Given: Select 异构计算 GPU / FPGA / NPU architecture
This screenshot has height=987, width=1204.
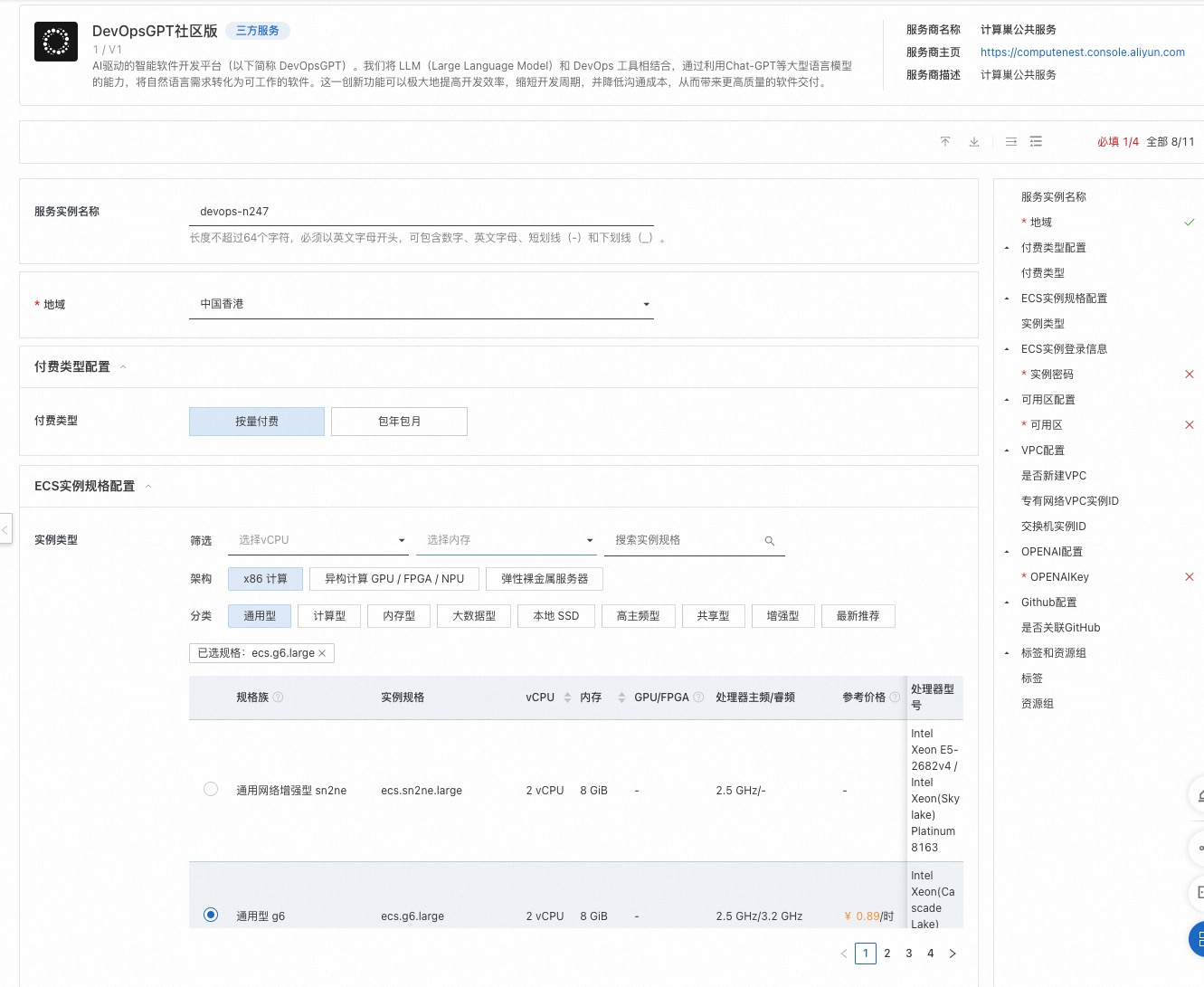Looking at the screenshot, I should (x=394, y=579).
